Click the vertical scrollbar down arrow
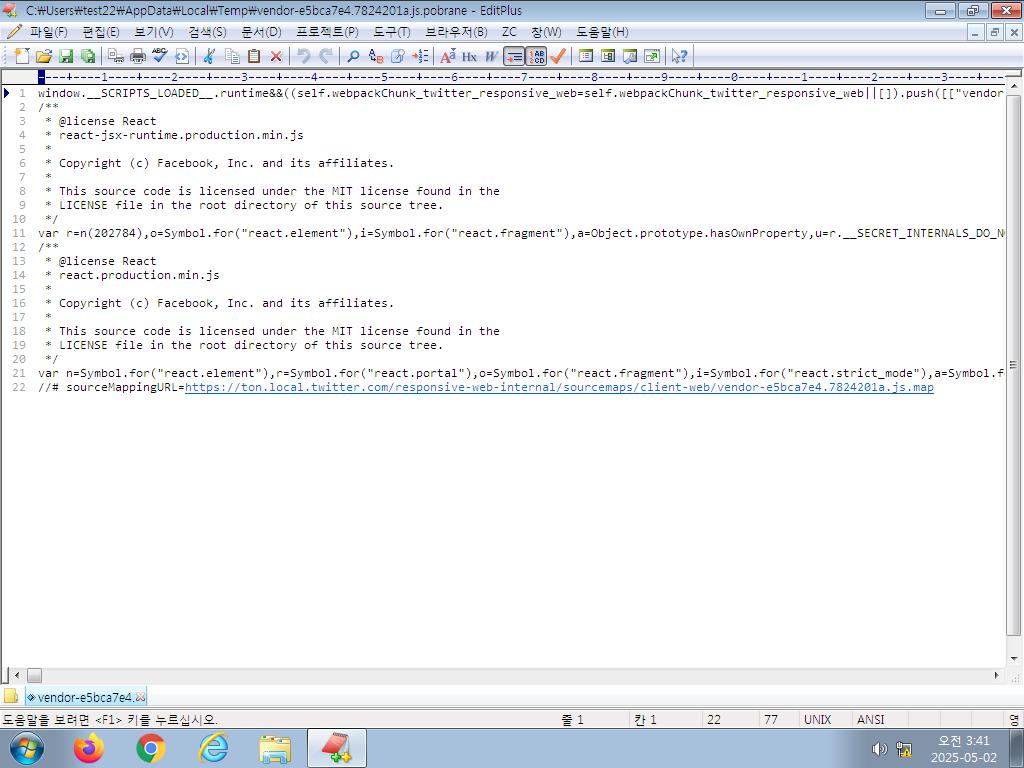Screen dimensions: 1024x768 [x=1014, y=658]
